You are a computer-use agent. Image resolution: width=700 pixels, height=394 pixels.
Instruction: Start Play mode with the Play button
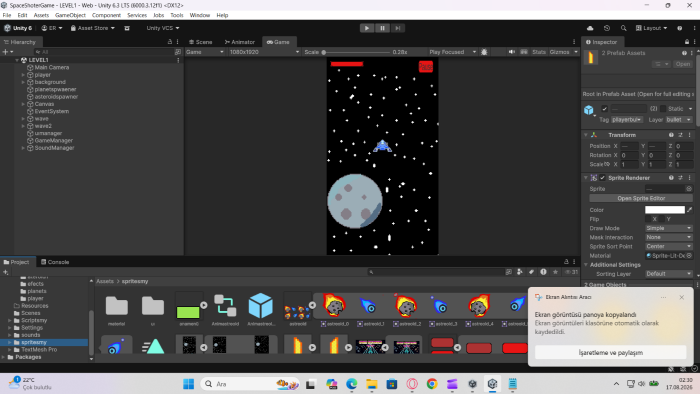coord(367,28)
